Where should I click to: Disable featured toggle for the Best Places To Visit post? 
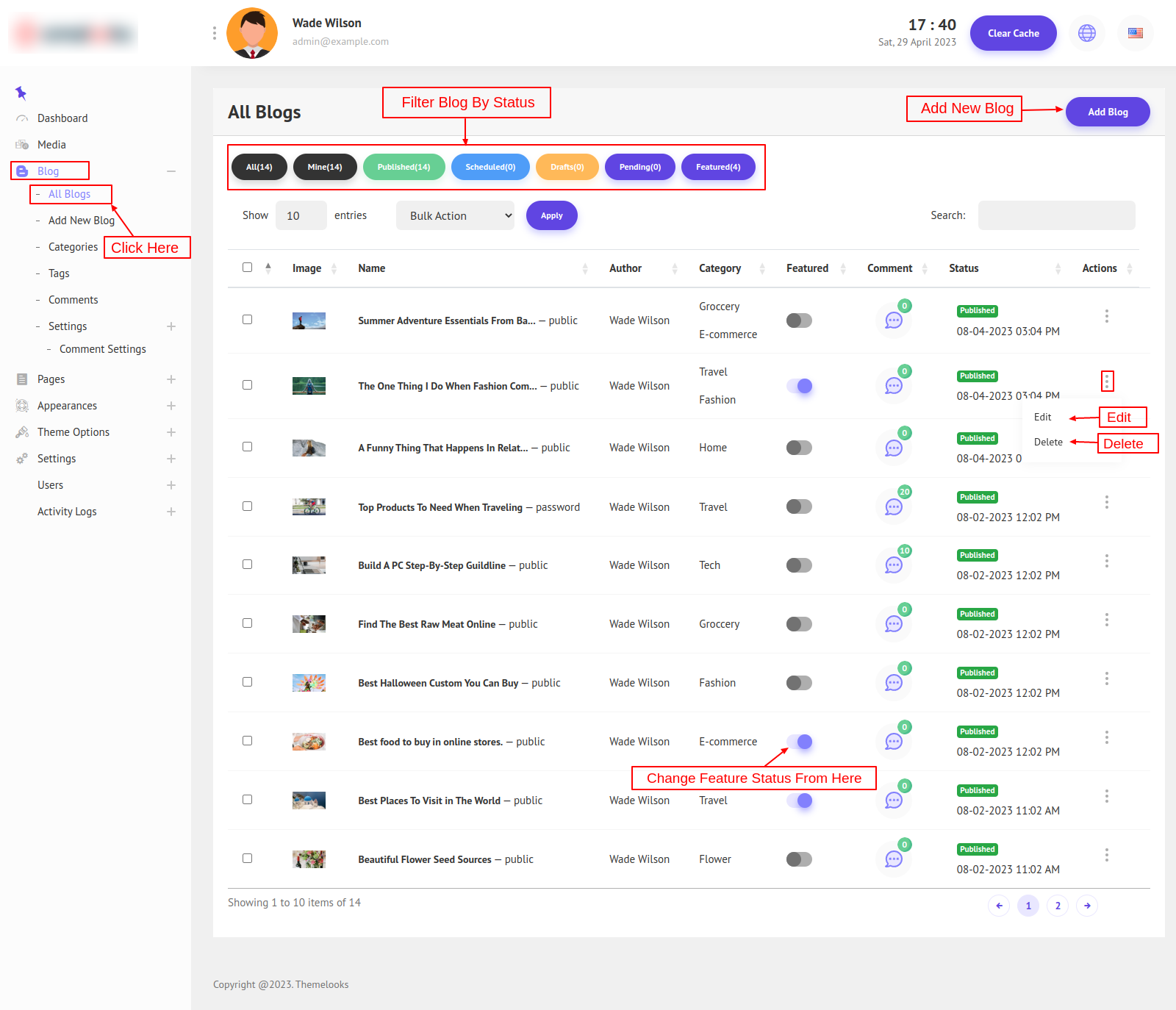(799, 801)
